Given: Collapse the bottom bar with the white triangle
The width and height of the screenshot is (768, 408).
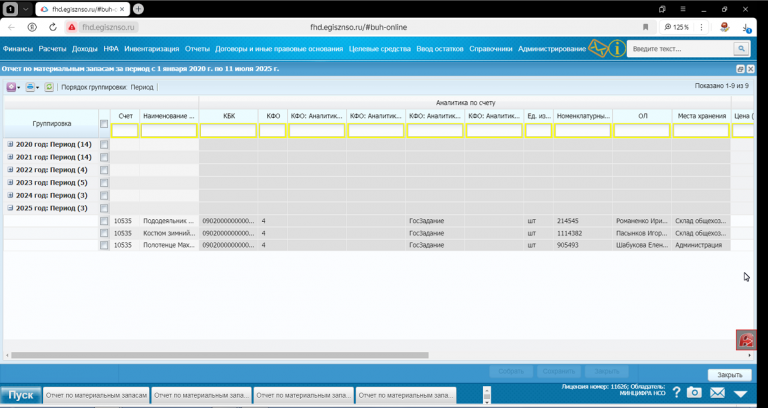Looking at the screenshot, I should pos(740,393).
